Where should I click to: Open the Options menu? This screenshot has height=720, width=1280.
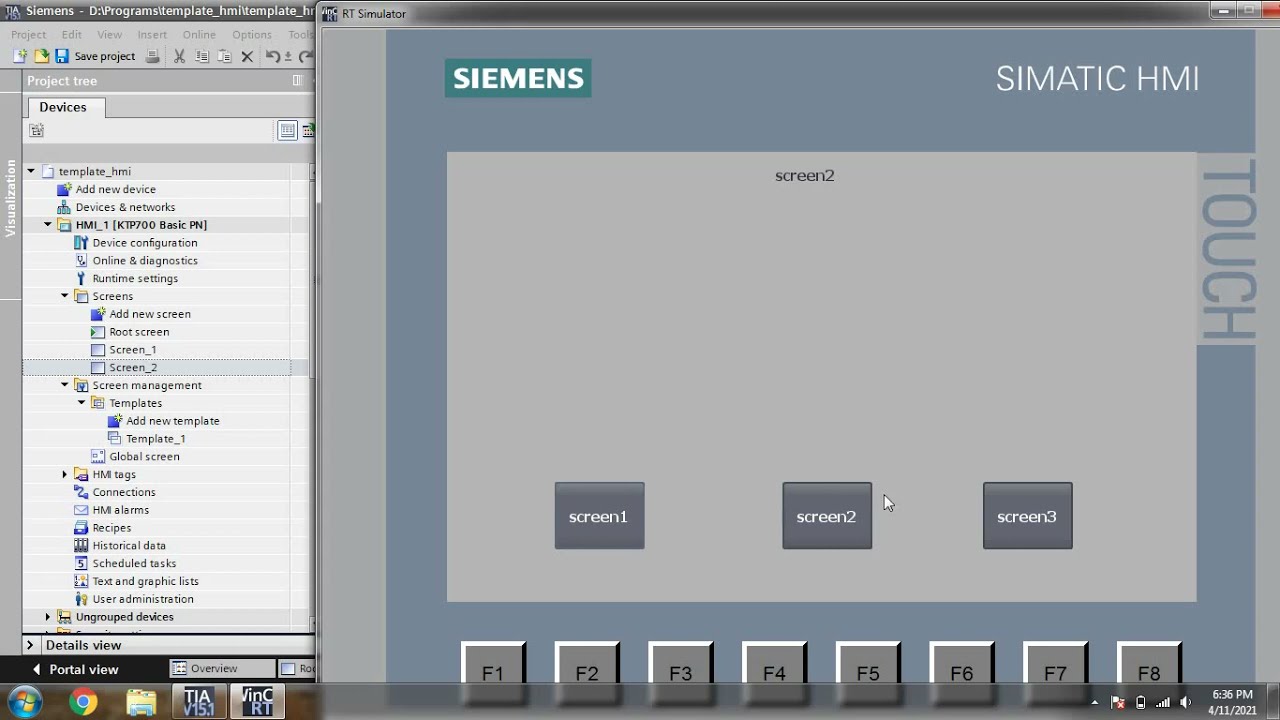(x=252, y=34)
